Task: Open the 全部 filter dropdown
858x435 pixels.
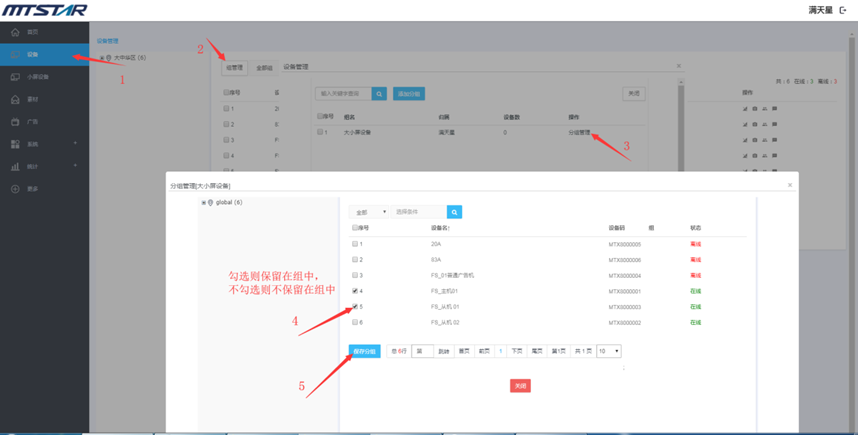Action: [369, 212]
